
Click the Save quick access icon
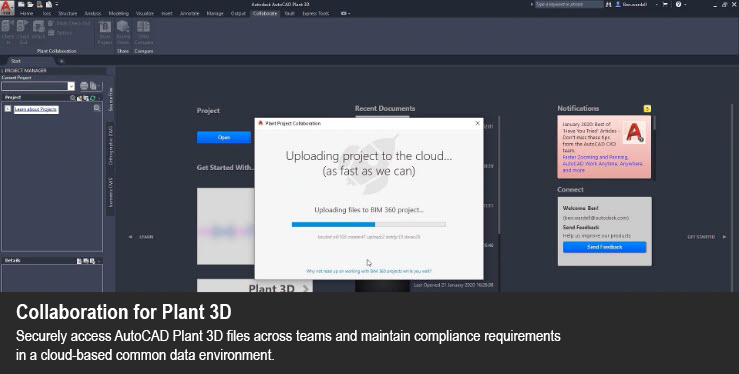tap(40, 4)
